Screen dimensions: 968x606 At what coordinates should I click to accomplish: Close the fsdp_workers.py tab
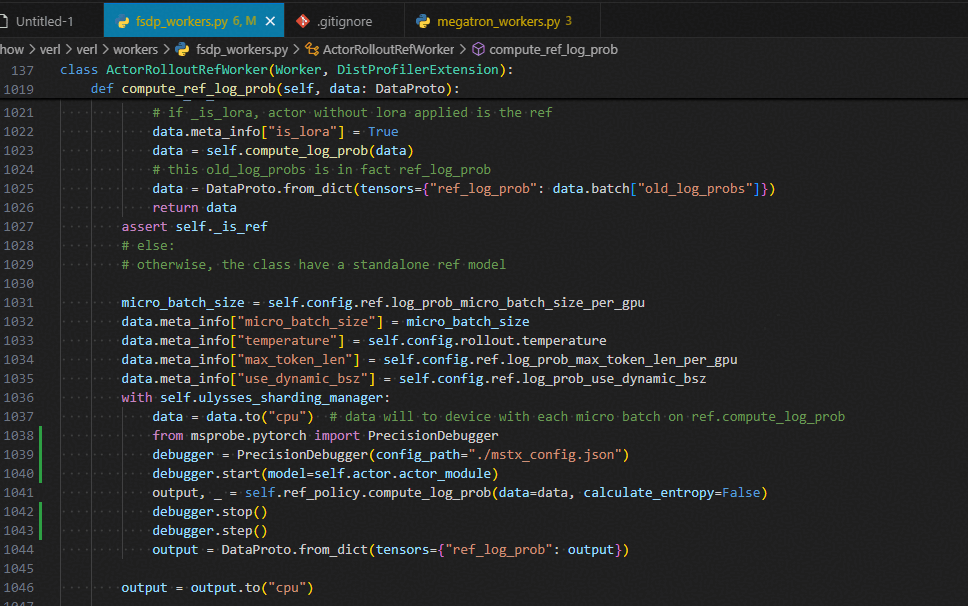(x=270, y=22)
